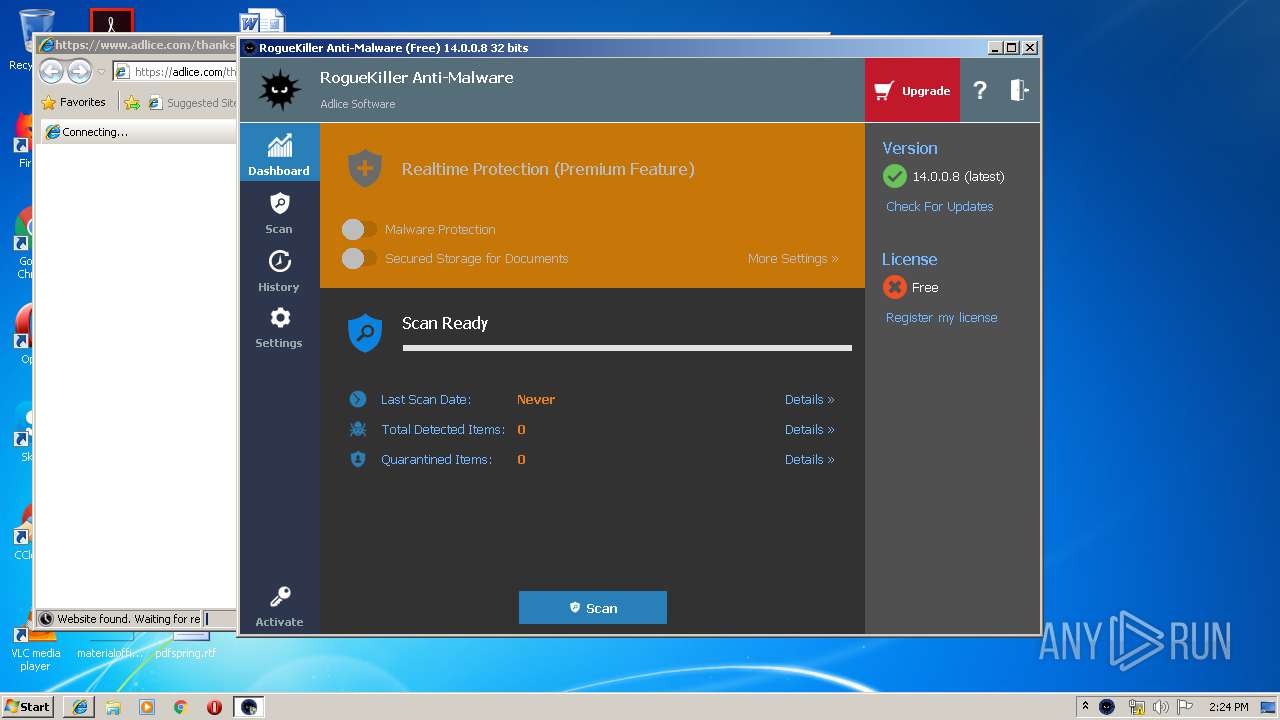This screenshot has height=720, width=1280.
Task: Click the scan progress bar
Action: 627,348
